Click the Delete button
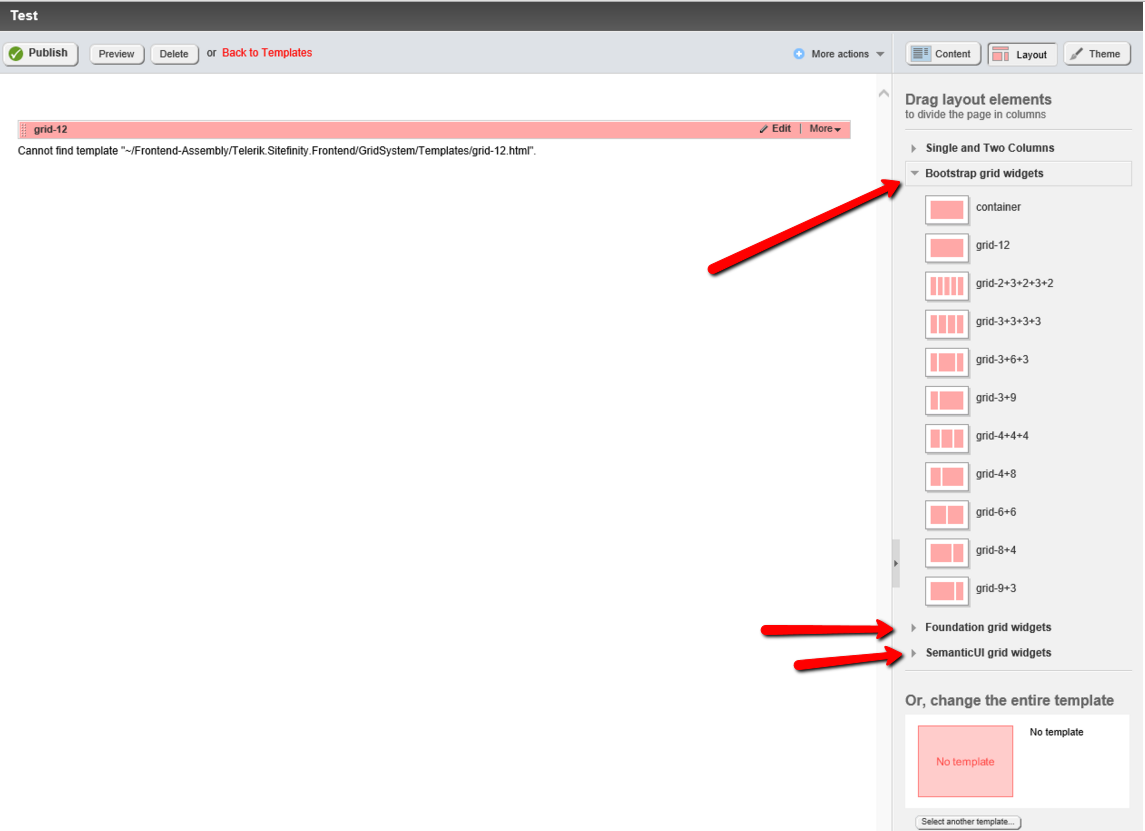Image resolution: width=1145 pixels, height=831 pixels. pyautogui.click(x=174, y=54)
